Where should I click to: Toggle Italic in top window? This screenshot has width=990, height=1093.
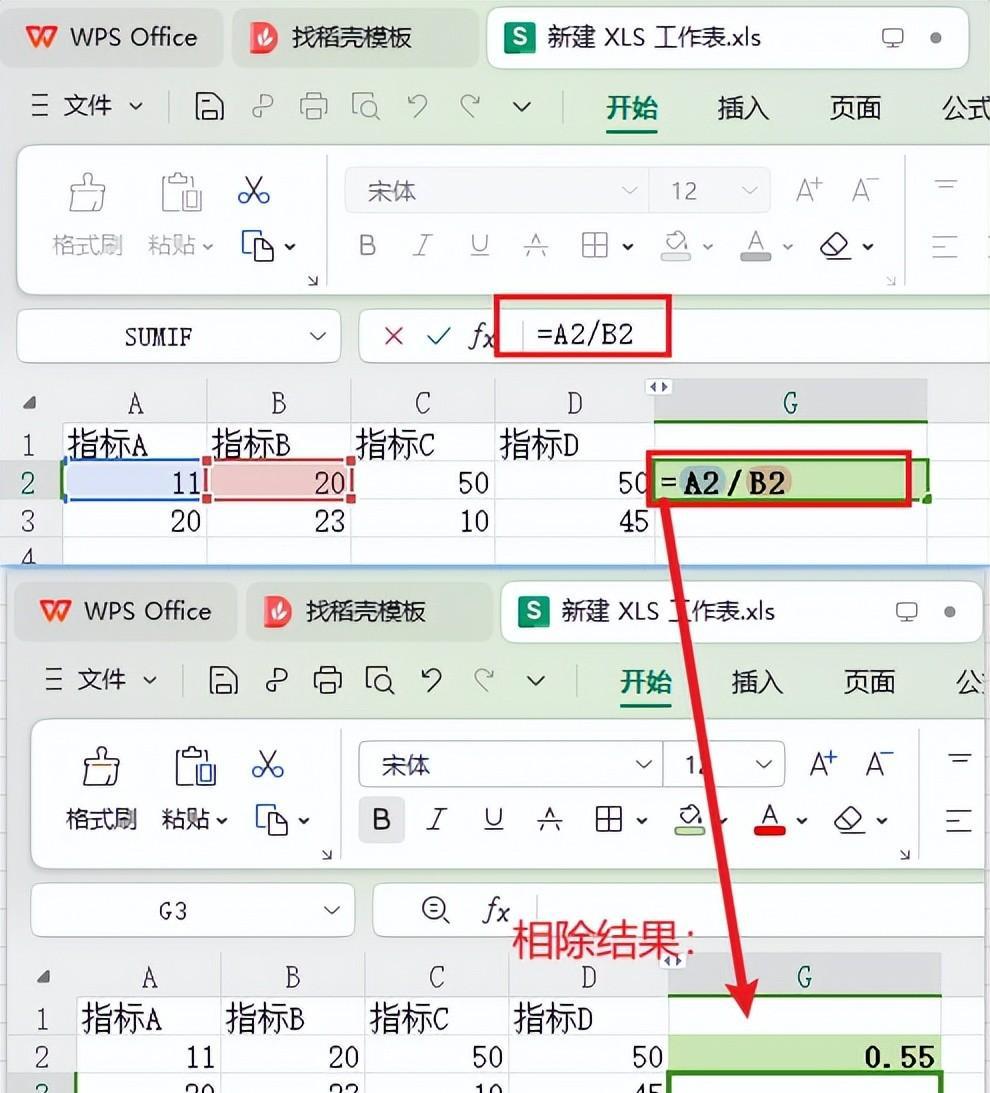tap(422, 245)
